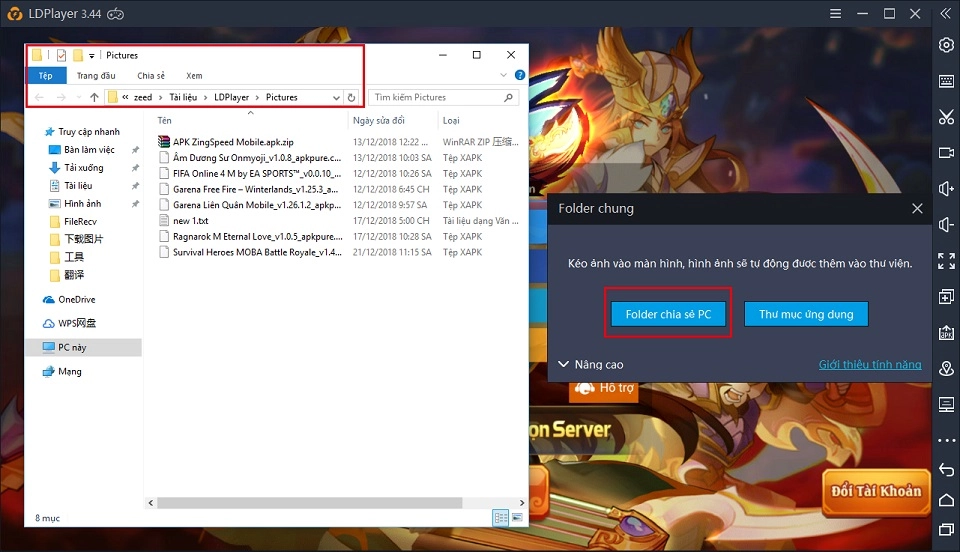960x552 pixels.
Task: Expand the Explorer ribbon chevron
Action: [503, 76]
